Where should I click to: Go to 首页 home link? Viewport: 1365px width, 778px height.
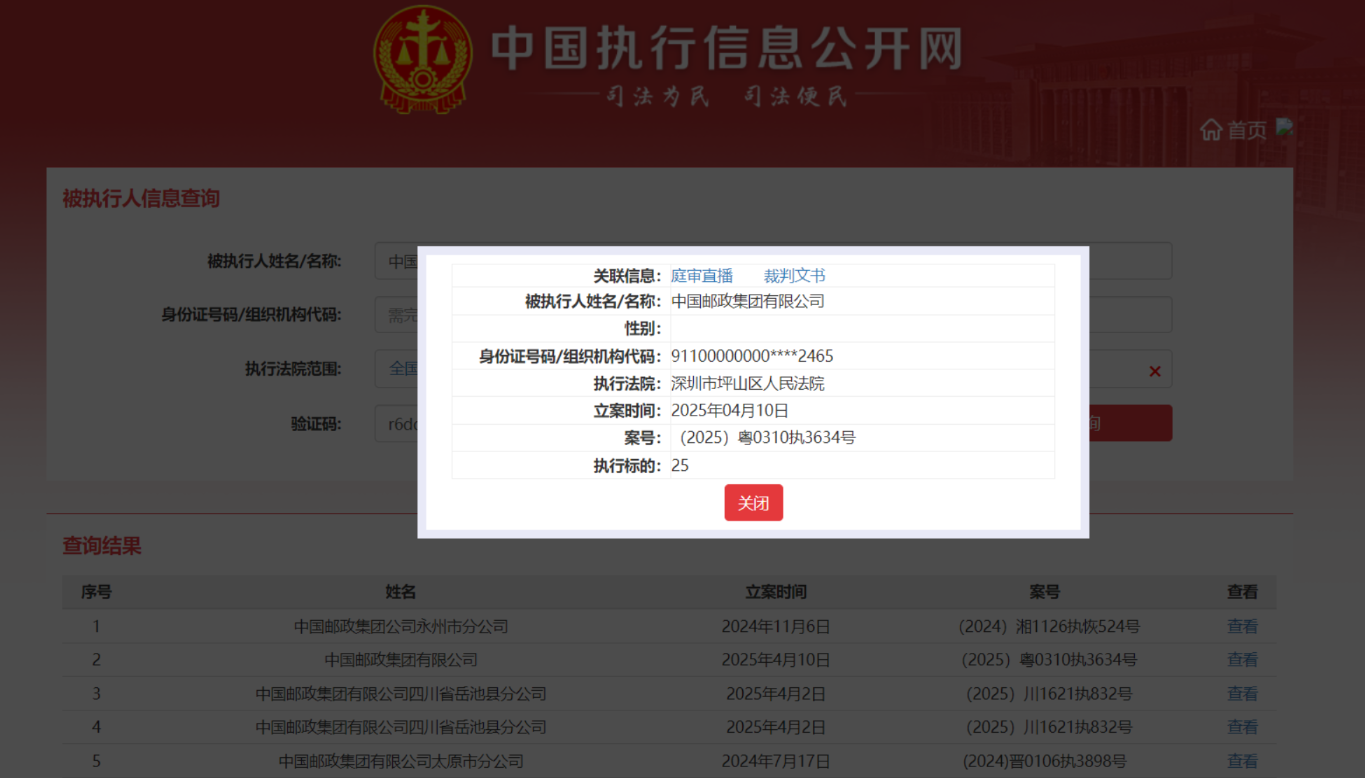1247,130
